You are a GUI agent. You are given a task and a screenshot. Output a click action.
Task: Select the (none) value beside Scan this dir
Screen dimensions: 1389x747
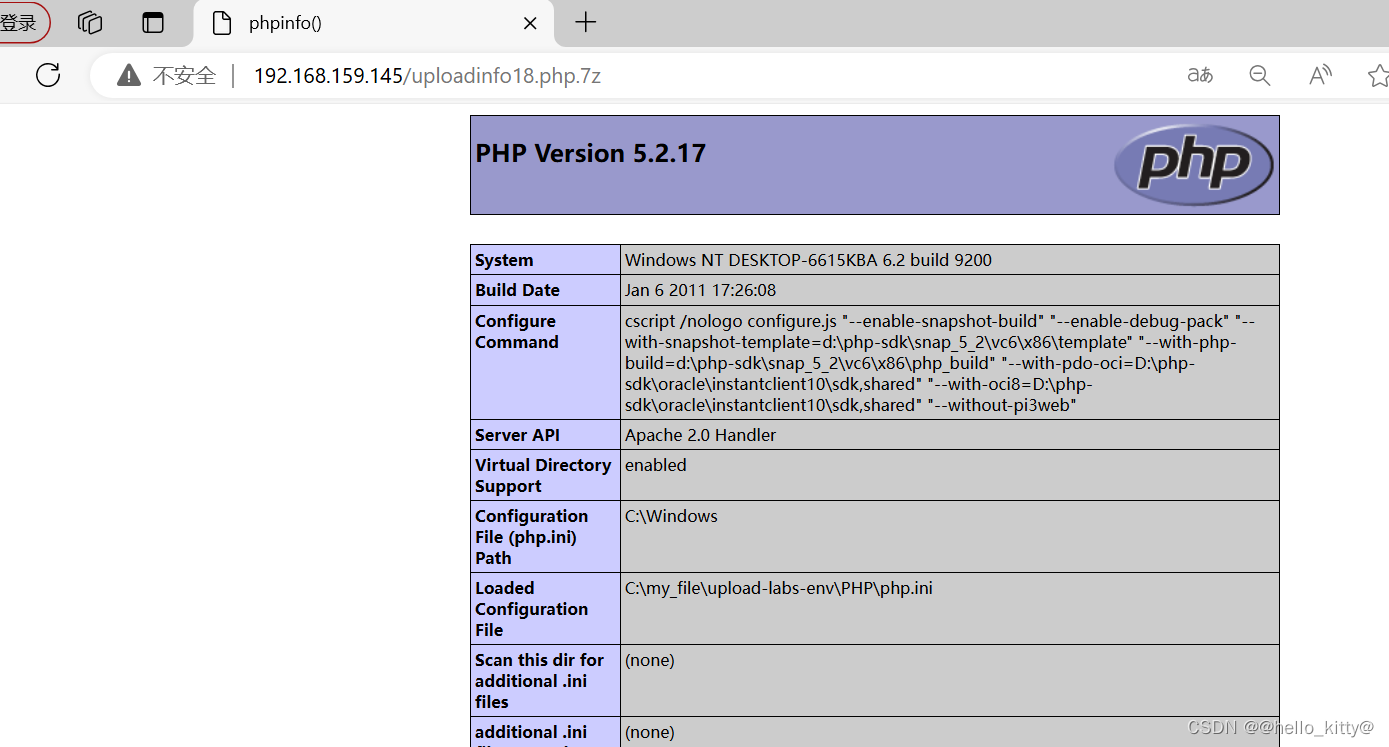tap(650, 660)
